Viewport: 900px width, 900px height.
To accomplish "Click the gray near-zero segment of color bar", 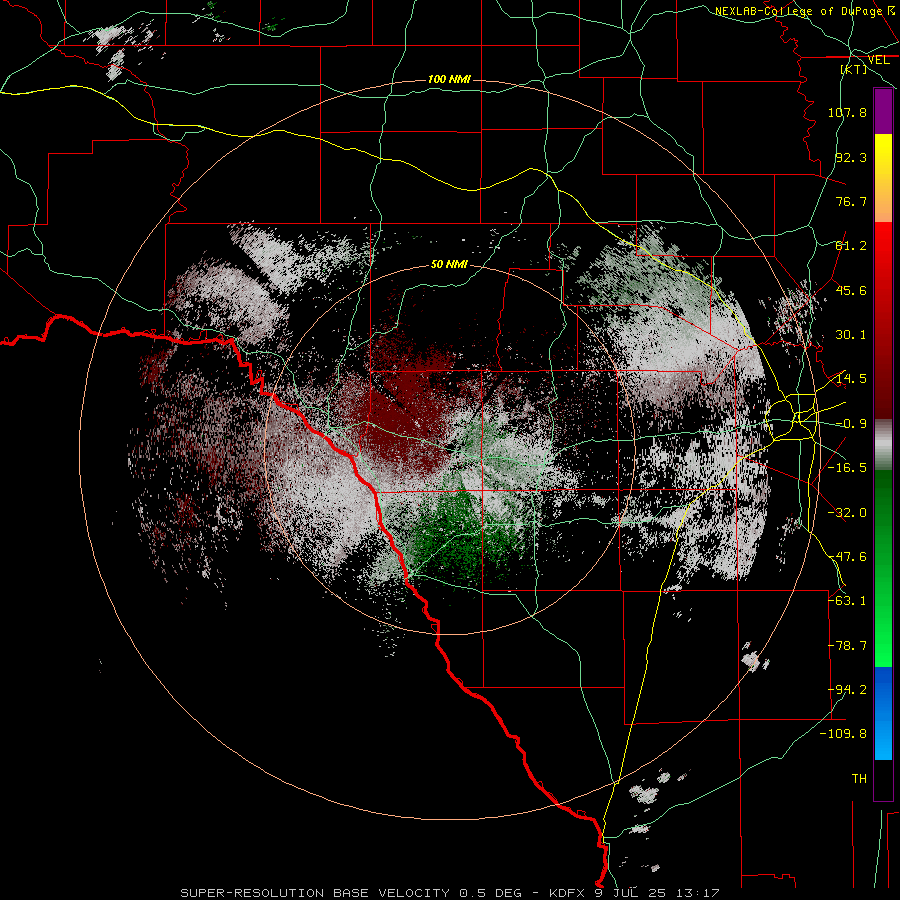I will [x=883, y=445].
